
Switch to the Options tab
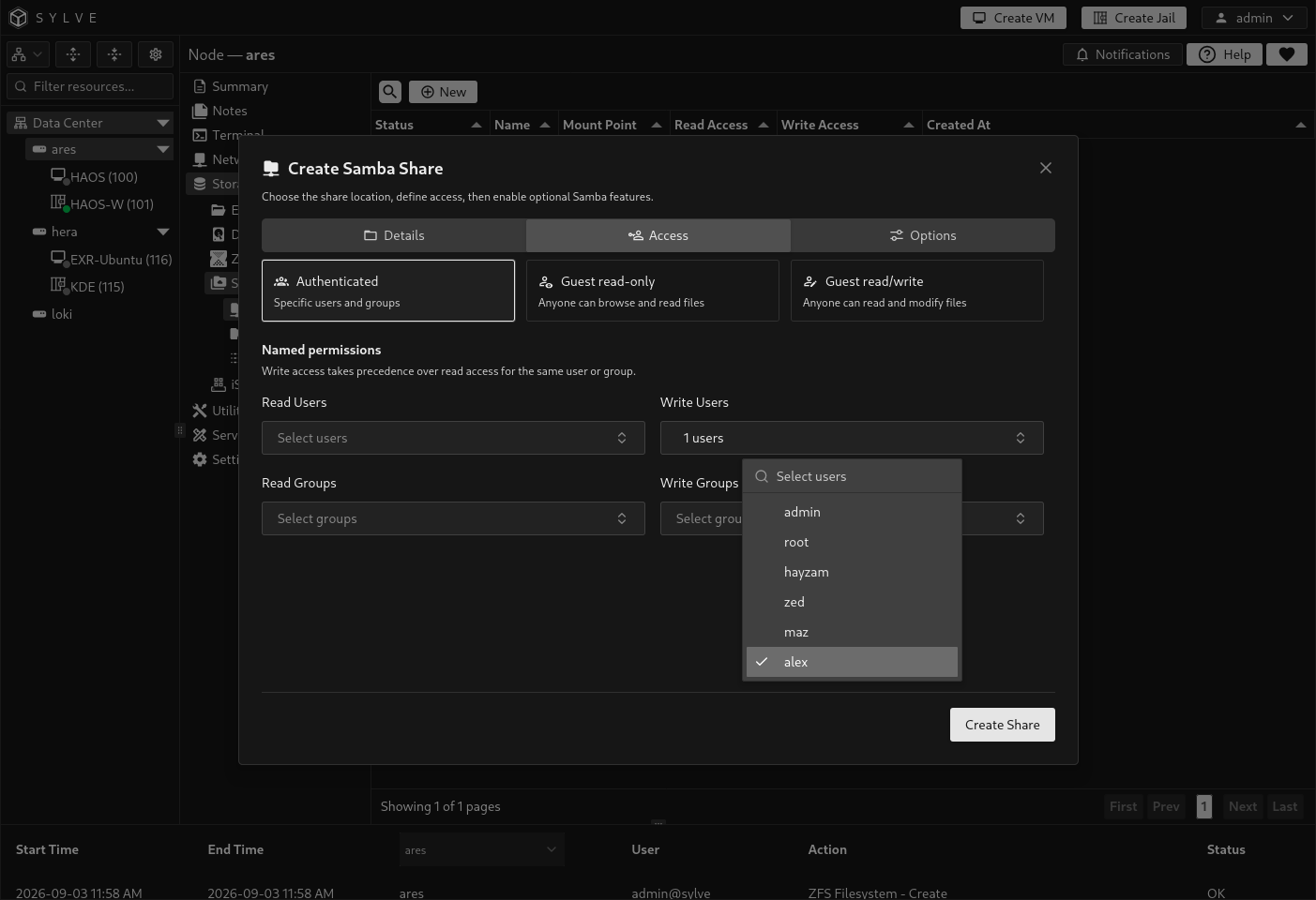[923, 235]
